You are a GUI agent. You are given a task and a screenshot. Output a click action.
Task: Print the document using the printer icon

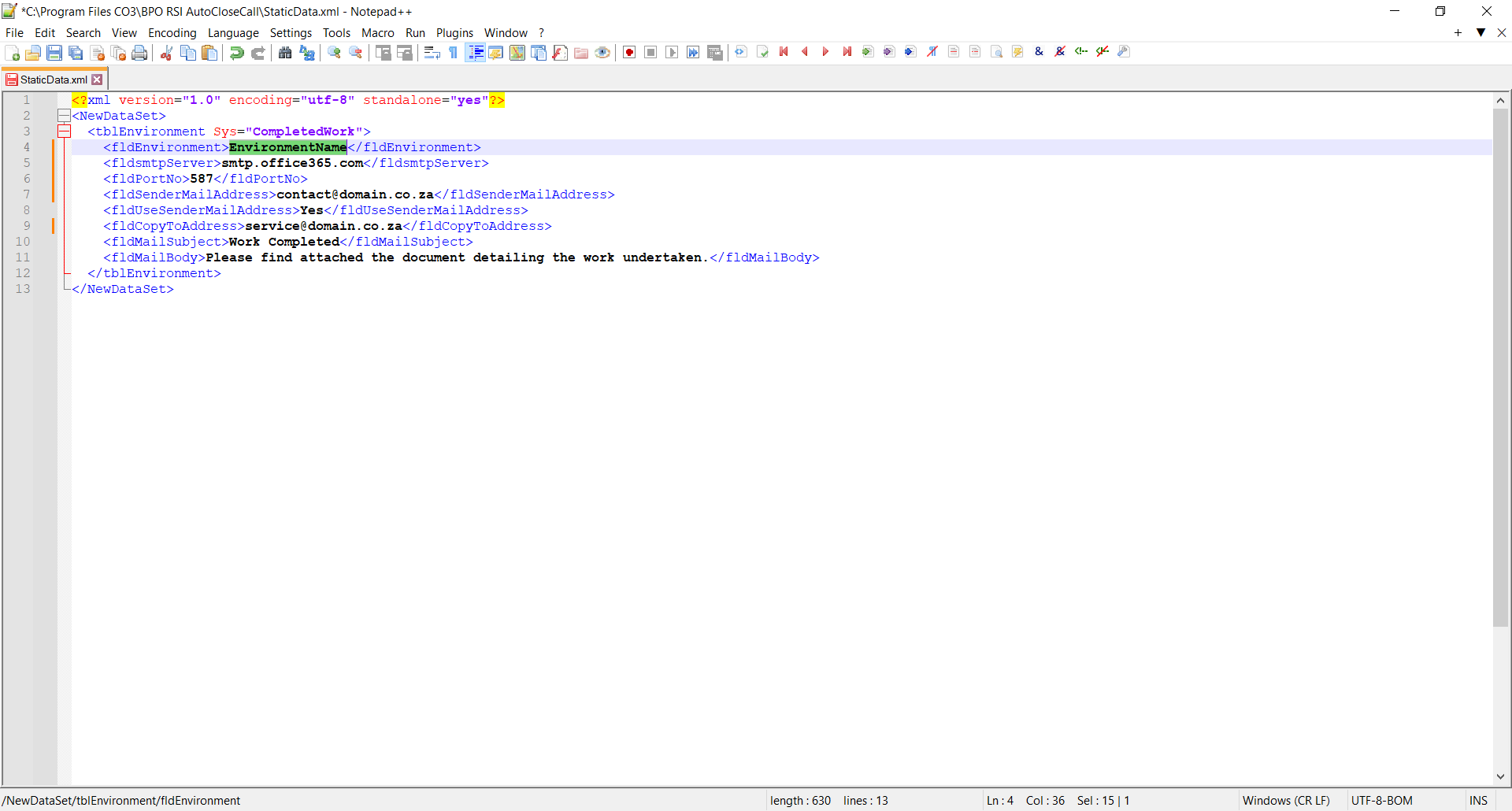(140, 53)
